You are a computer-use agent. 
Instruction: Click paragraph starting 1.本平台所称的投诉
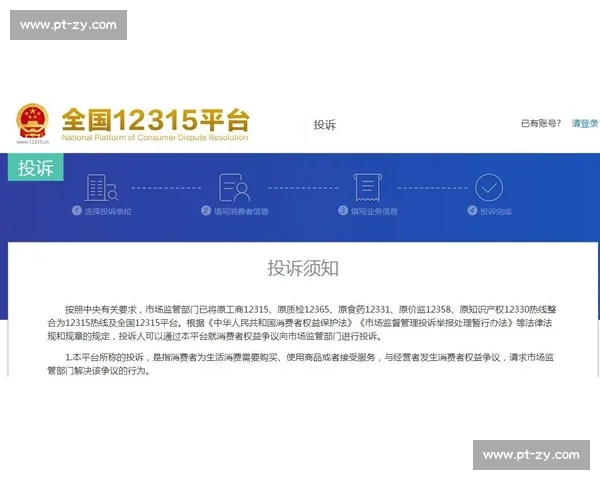click(300, 364)
